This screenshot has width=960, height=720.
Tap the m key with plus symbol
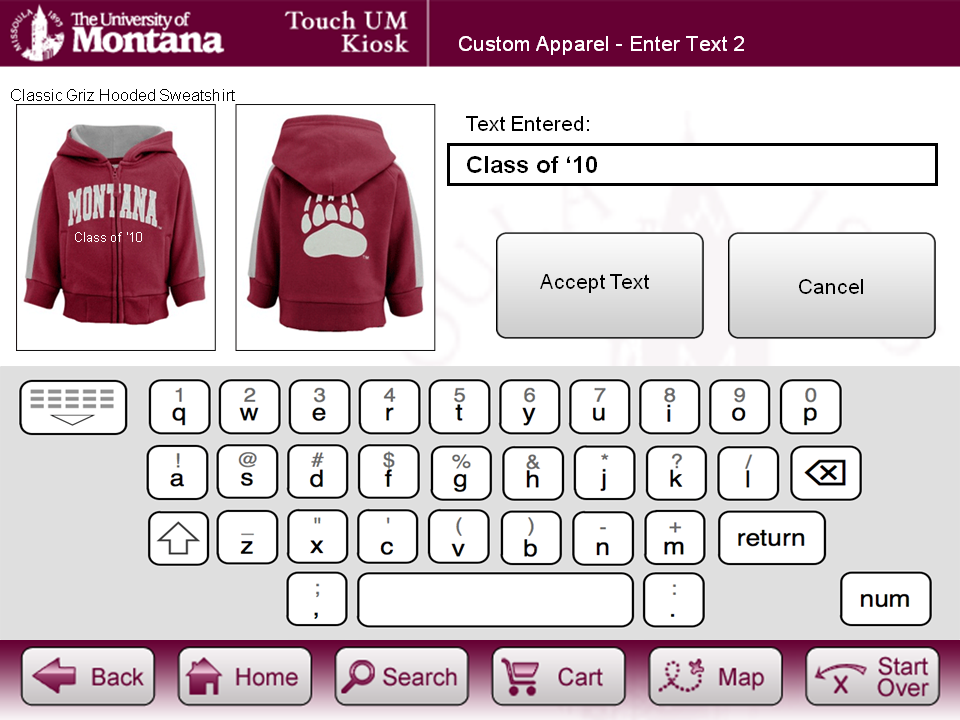pos(675,538)
